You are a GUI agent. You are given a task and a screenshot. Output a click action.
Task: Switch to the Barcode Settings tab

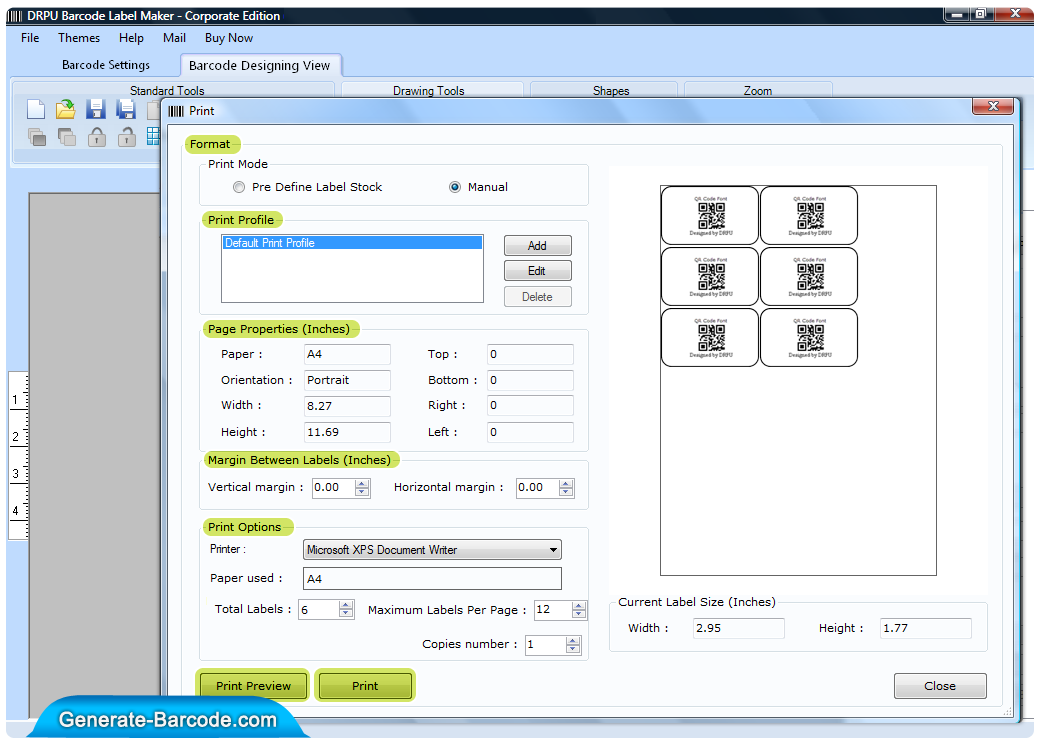point(106,65)
